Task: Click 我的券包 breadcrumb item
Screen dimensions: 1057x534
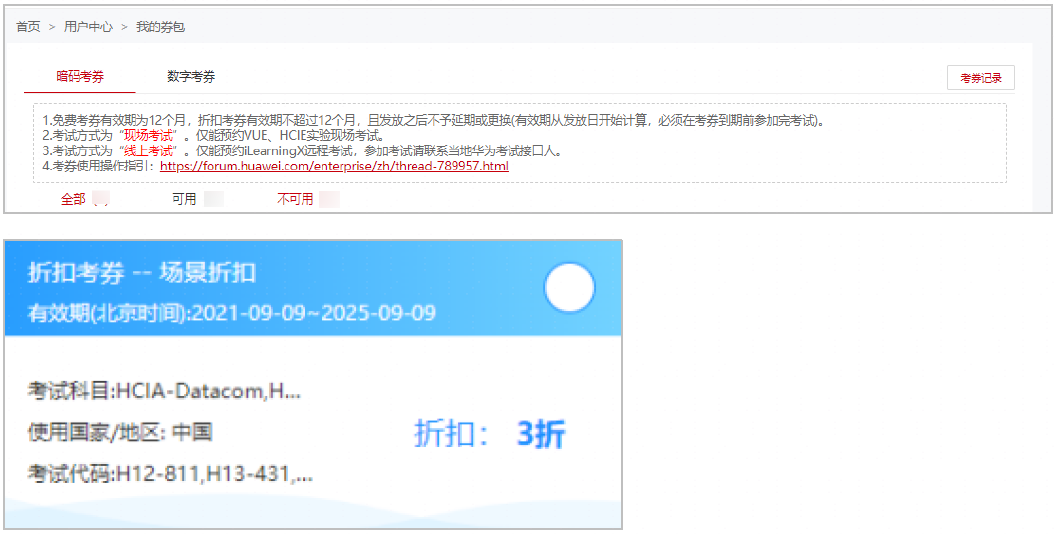Action: 160,27
